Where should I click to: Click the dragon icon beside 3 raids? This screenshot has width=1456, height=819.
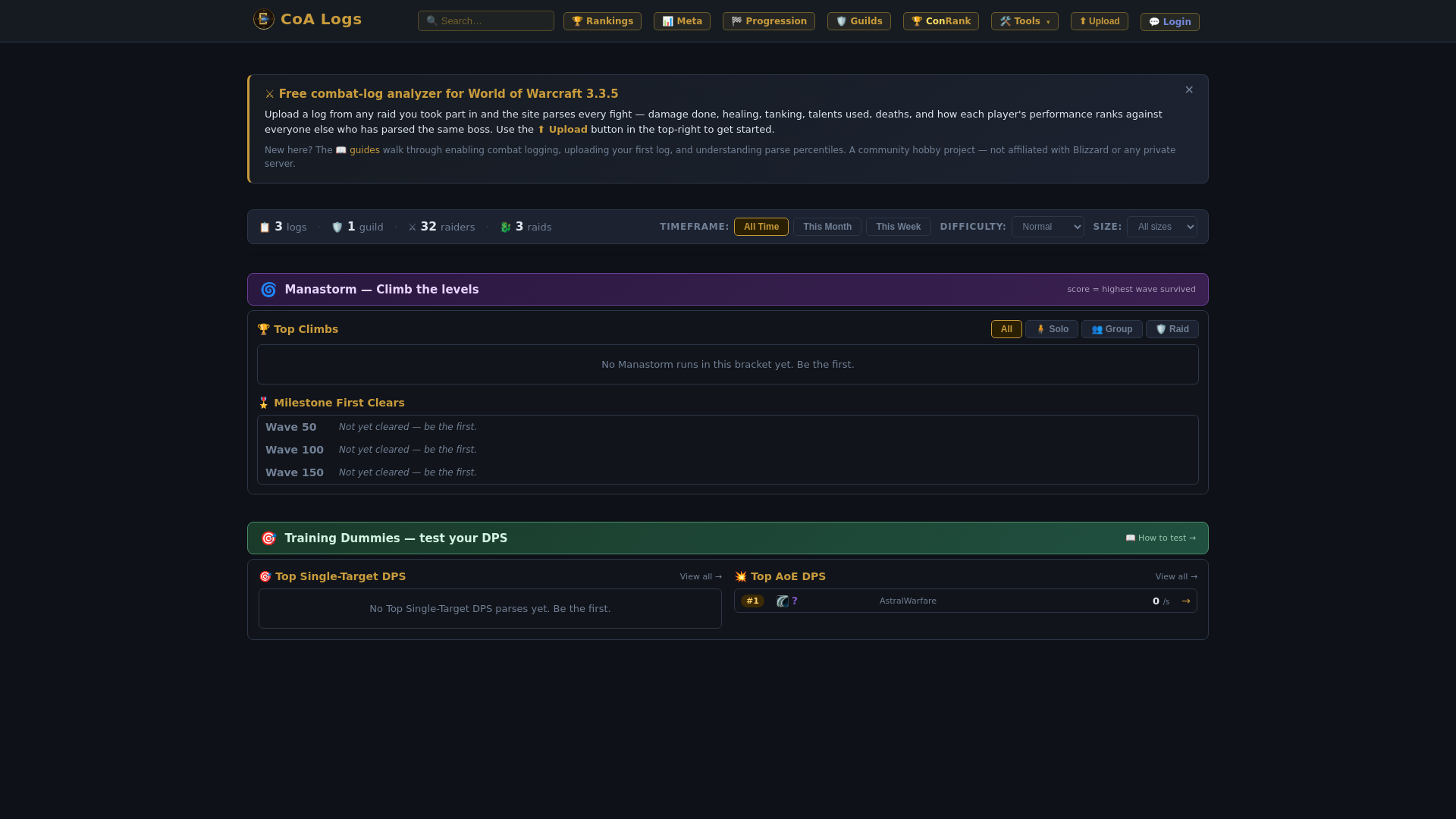click(506, 227)
